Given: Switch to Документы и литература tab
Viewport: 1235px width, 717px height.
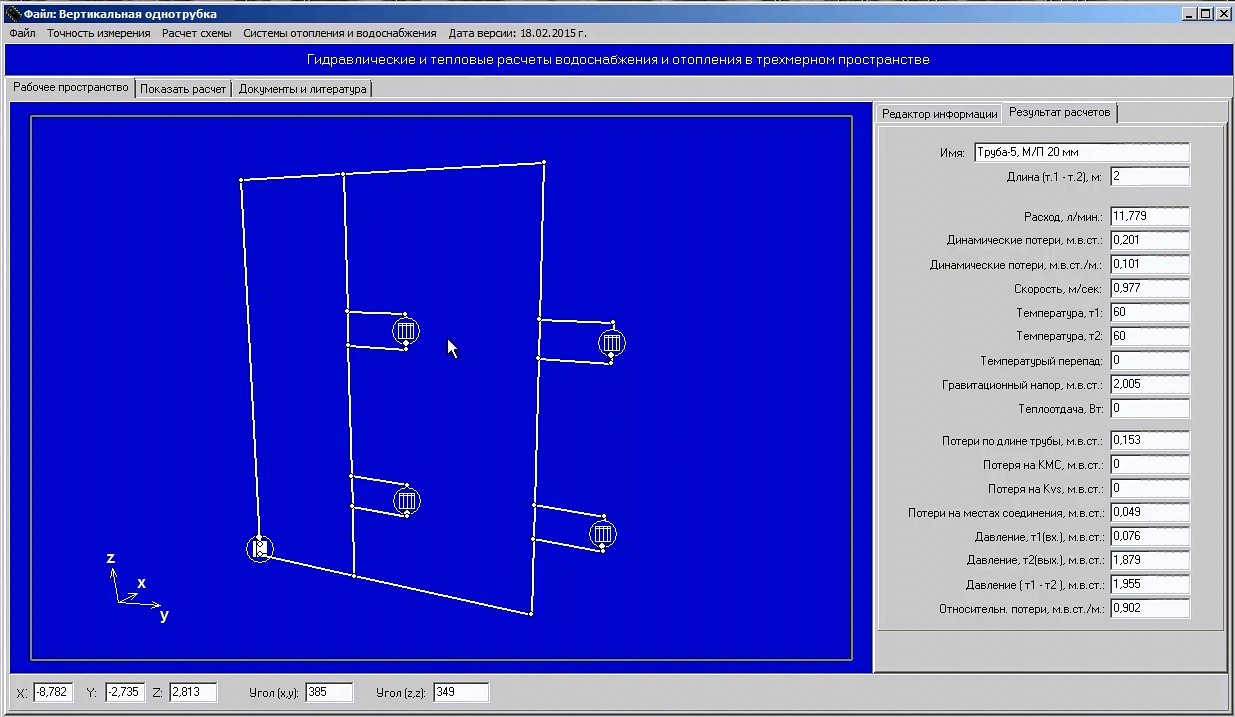Looking at the screenshot, I should click(x=302, y=88).
